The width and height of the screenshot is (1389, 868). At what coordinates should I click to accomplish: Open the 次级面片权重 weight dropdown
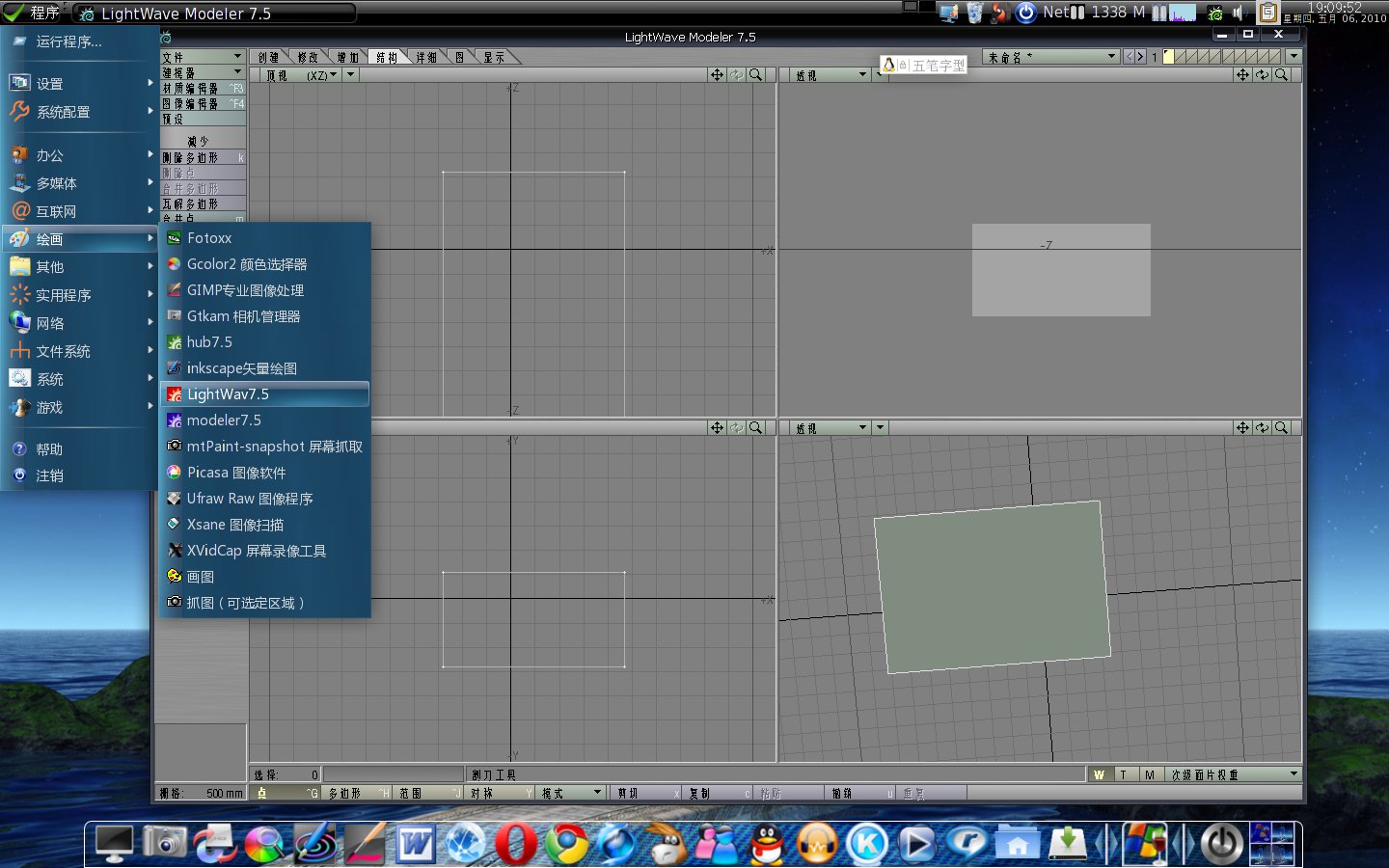click(1234, 774)
